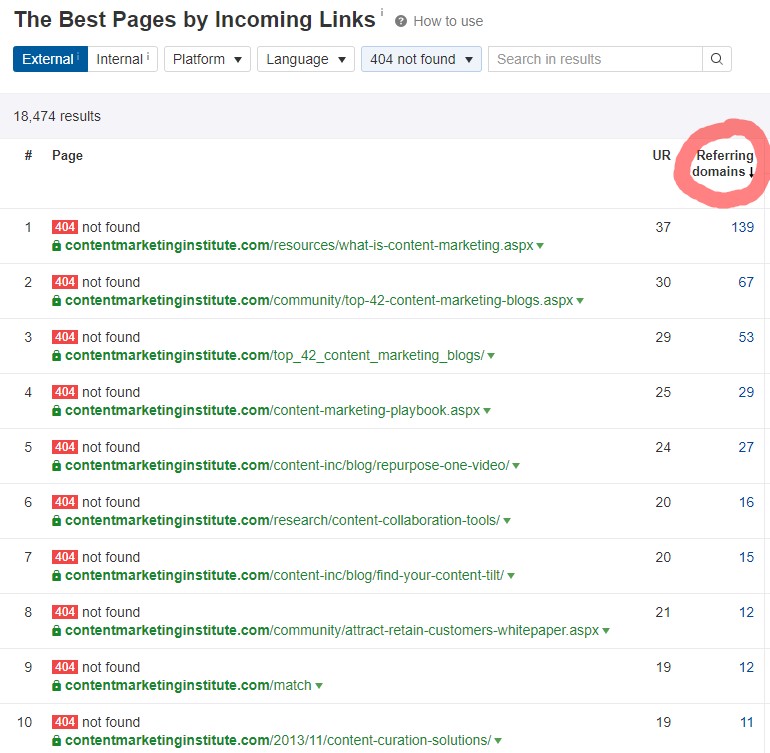Click info icon next to page title
Viewport: 770px width, 753px height.
pyautogui.click(x=382, y=12)
